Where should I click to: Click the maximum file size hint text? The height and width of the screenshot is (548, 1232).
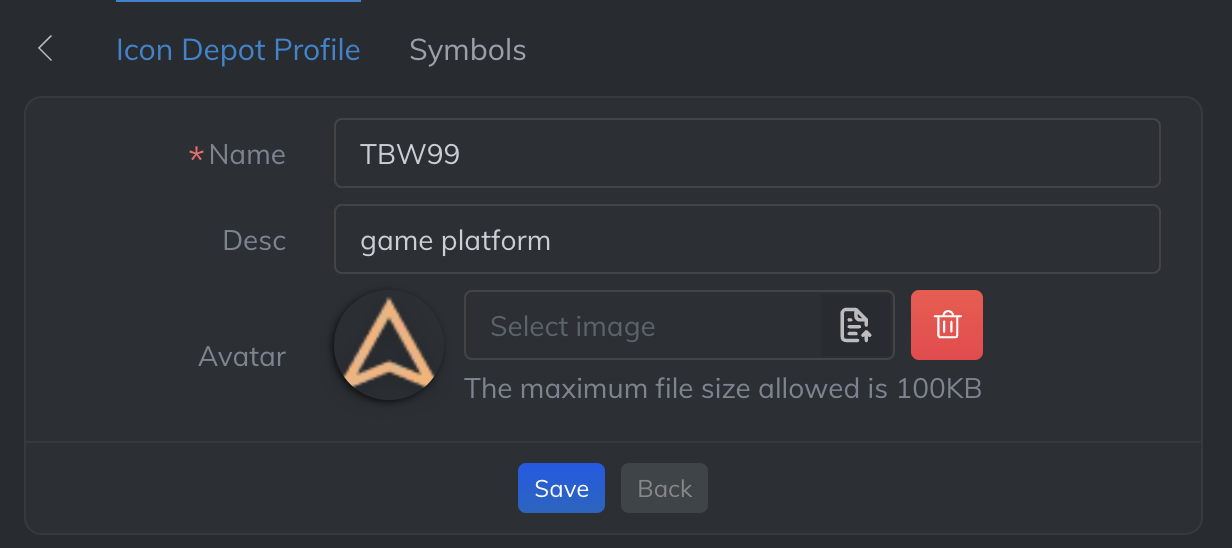pos(722,388)
